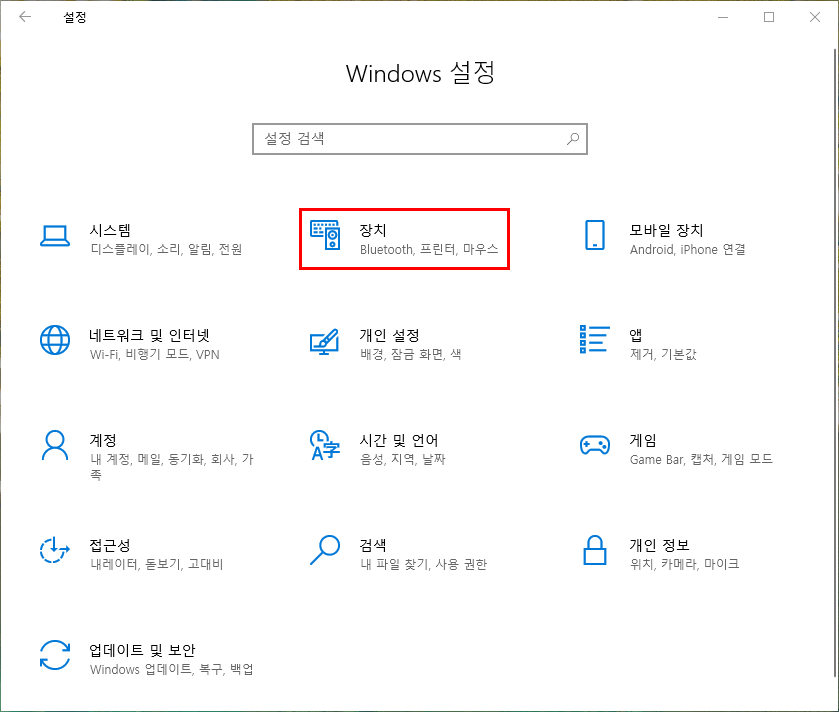Click the vertical scrollbar on right edge
Image resolution: width=839 pixels, height=712 pixels.
(834, 364)
